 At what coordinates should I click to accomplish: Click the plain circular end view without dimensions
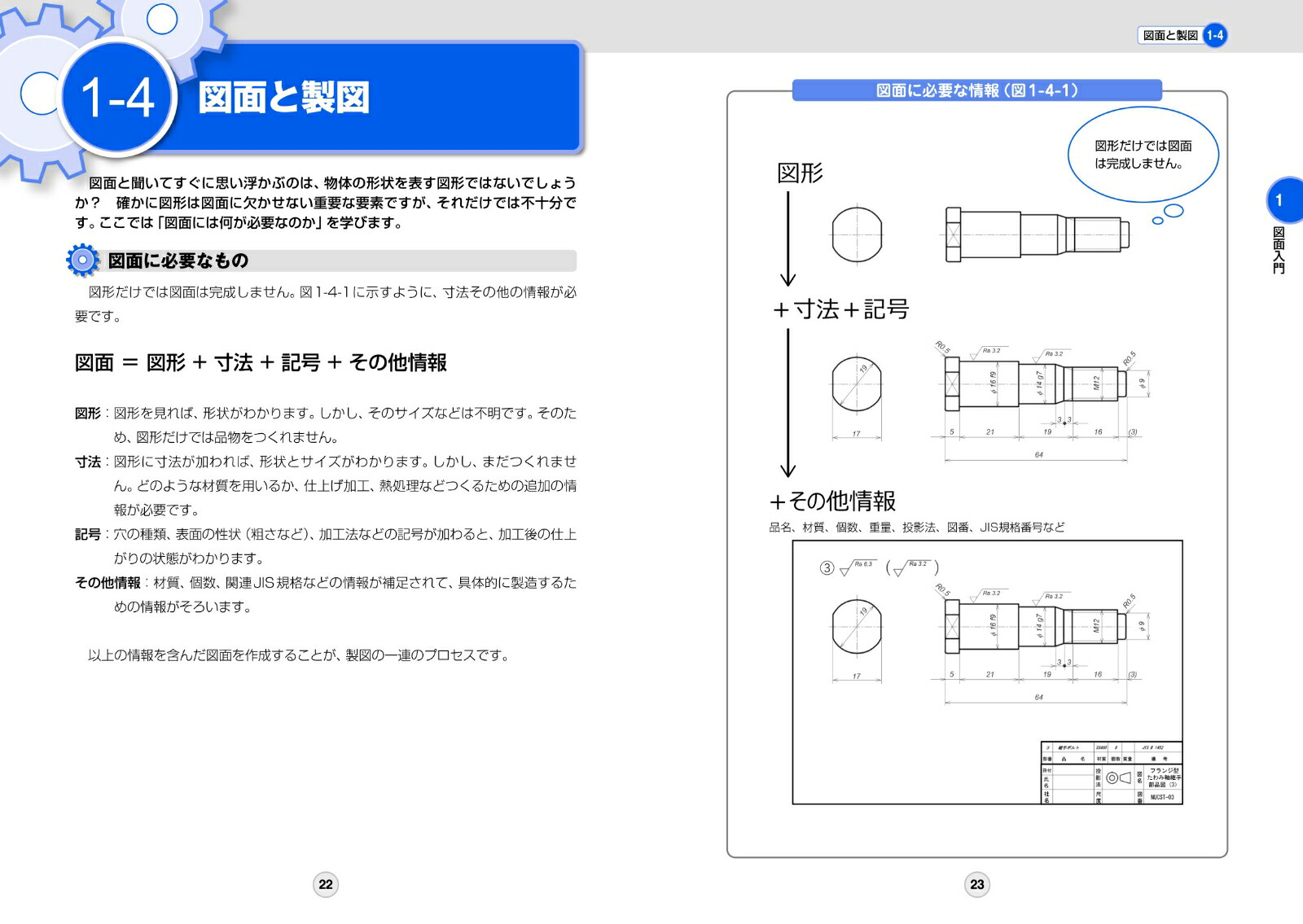(857, 234)
